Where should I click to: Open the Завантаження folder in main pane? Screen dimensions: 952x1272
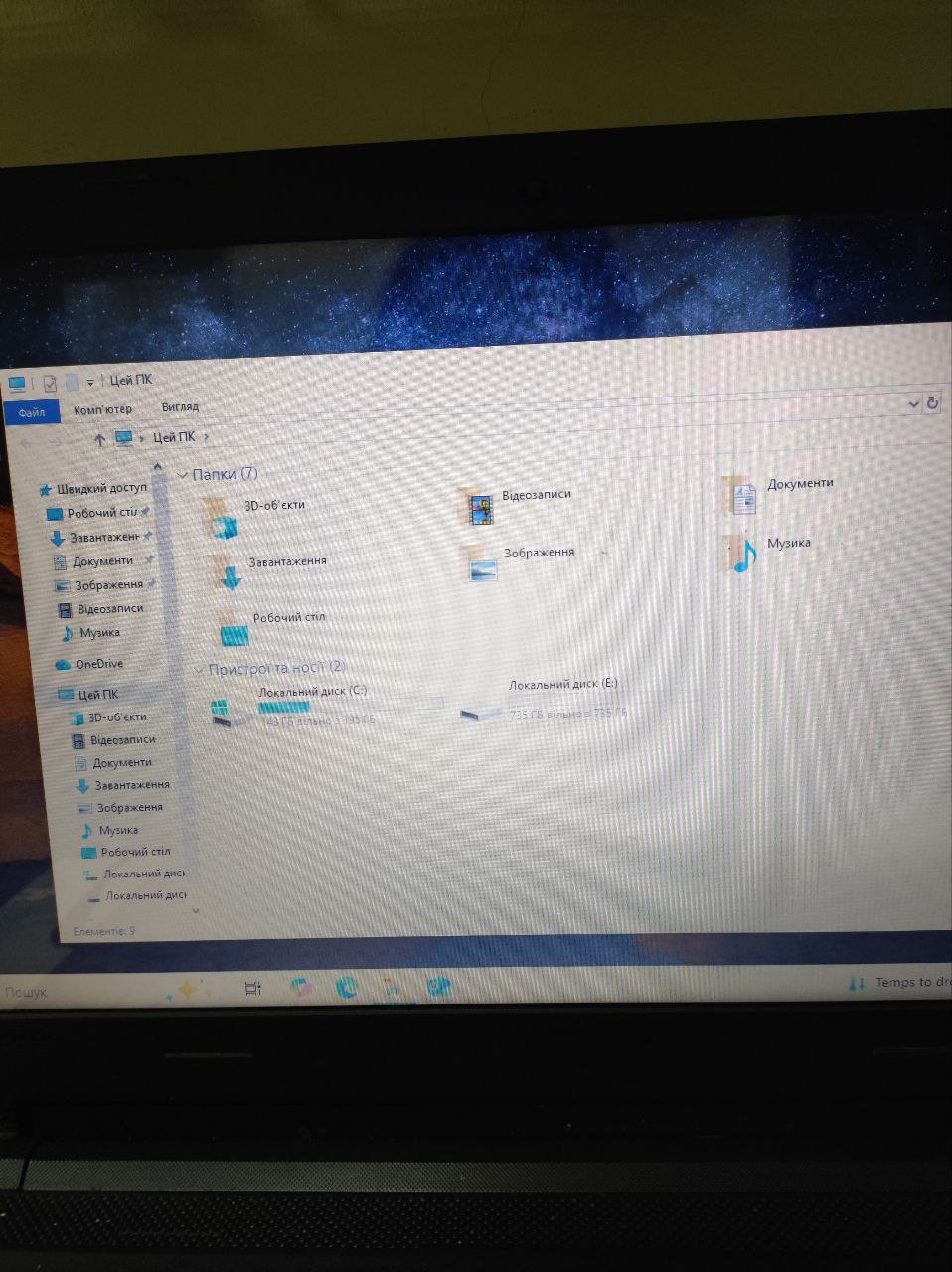(x=228, y=573)
